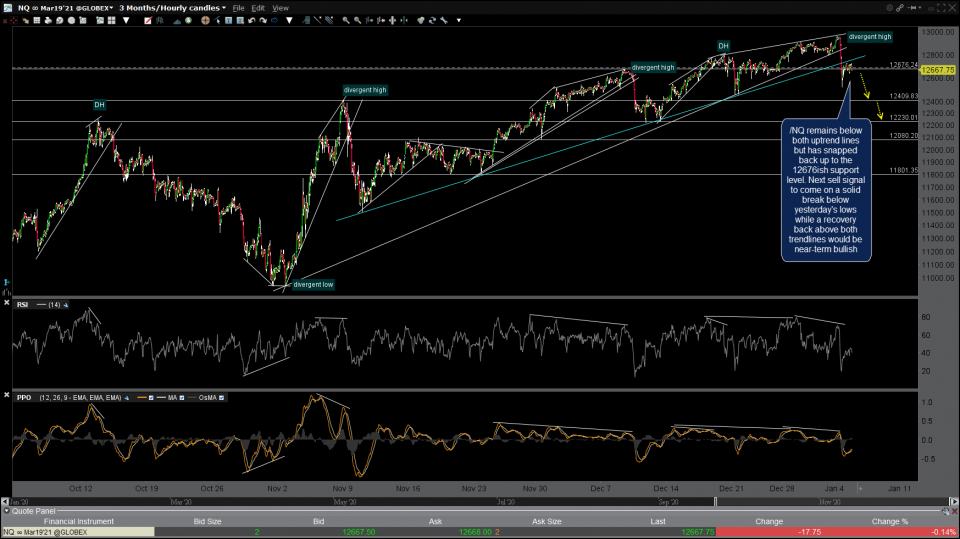Open the small dropdown arrow beside the pushpin
This screenshot has height=539, width=960.
coord(920,8)
